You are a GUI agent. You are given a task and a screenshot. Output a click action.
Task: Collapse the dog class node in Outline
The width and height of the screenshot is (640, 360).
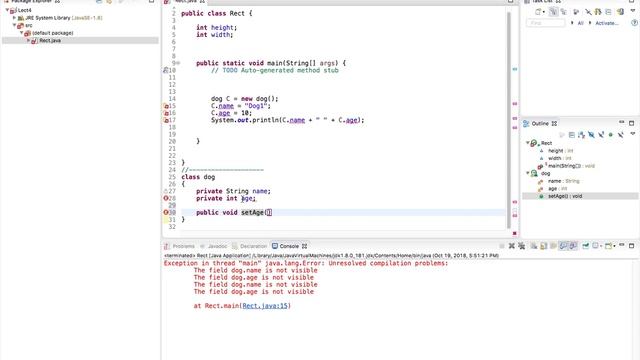click(527, 173)
